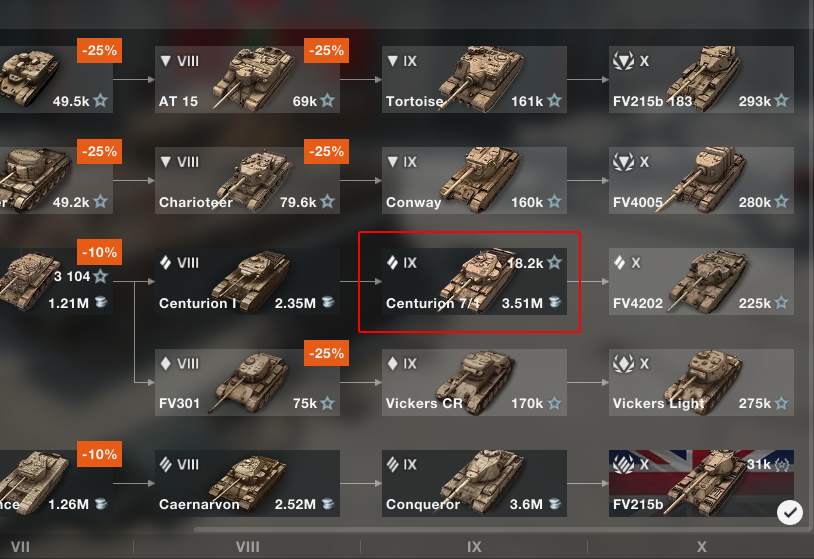Click the credits icon beside Centurion I price
The width and height of the screenshot is (814, 559).
327,303
